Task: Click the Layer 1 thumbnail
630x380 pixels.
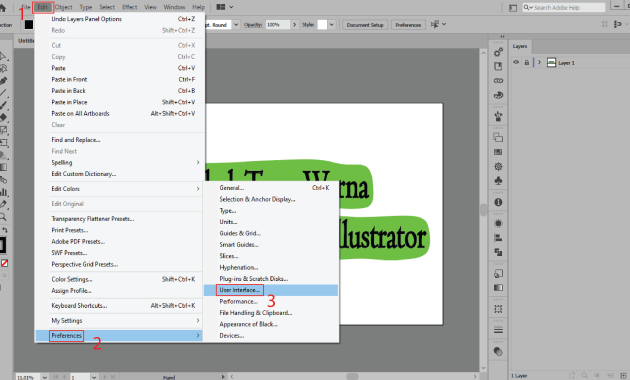Action: (x=551, y=62)
